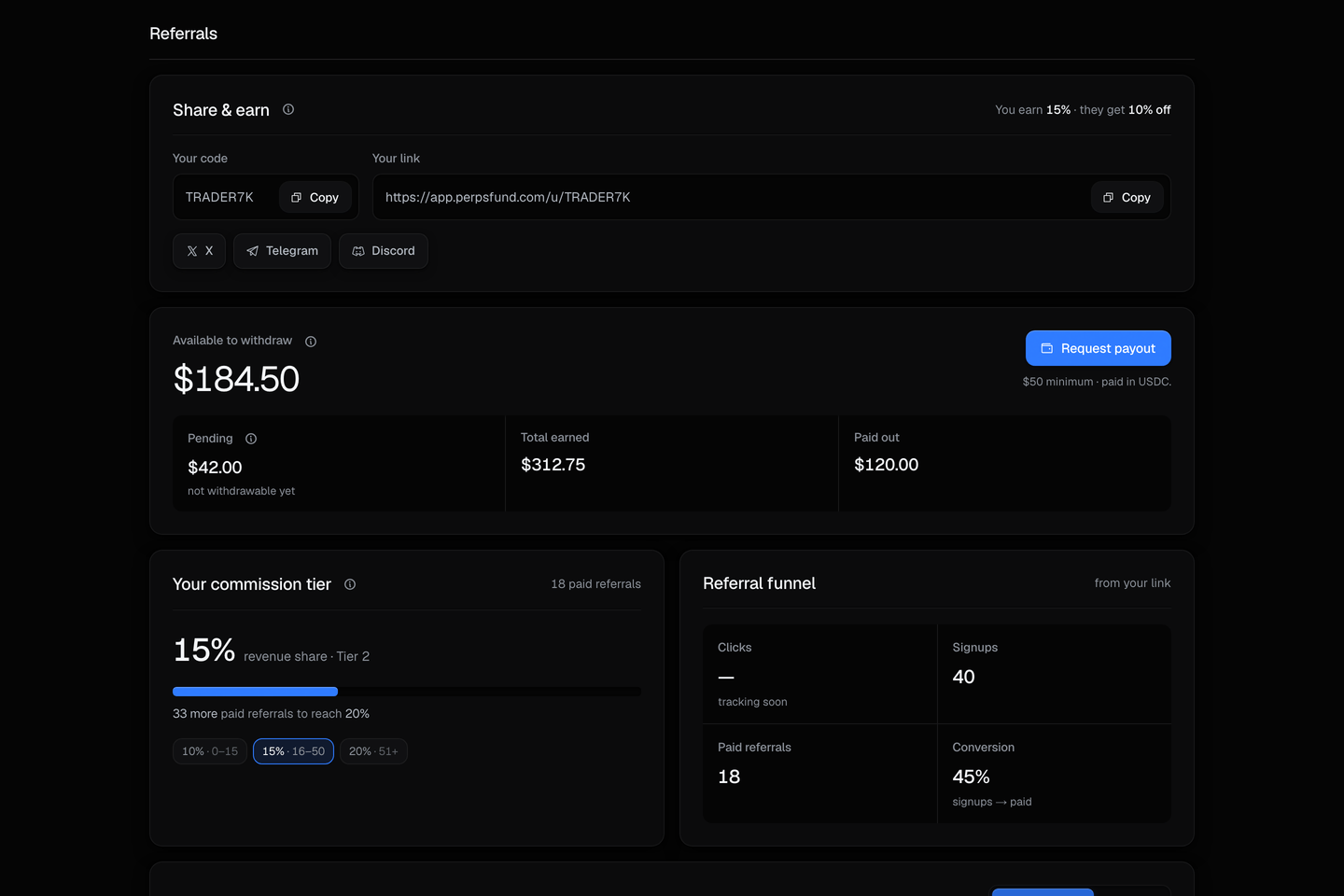The height and width of the screenshot is (896, 1344).
Task: Click the Paid referrals count 18 in funnel
Action: point(729,777)
